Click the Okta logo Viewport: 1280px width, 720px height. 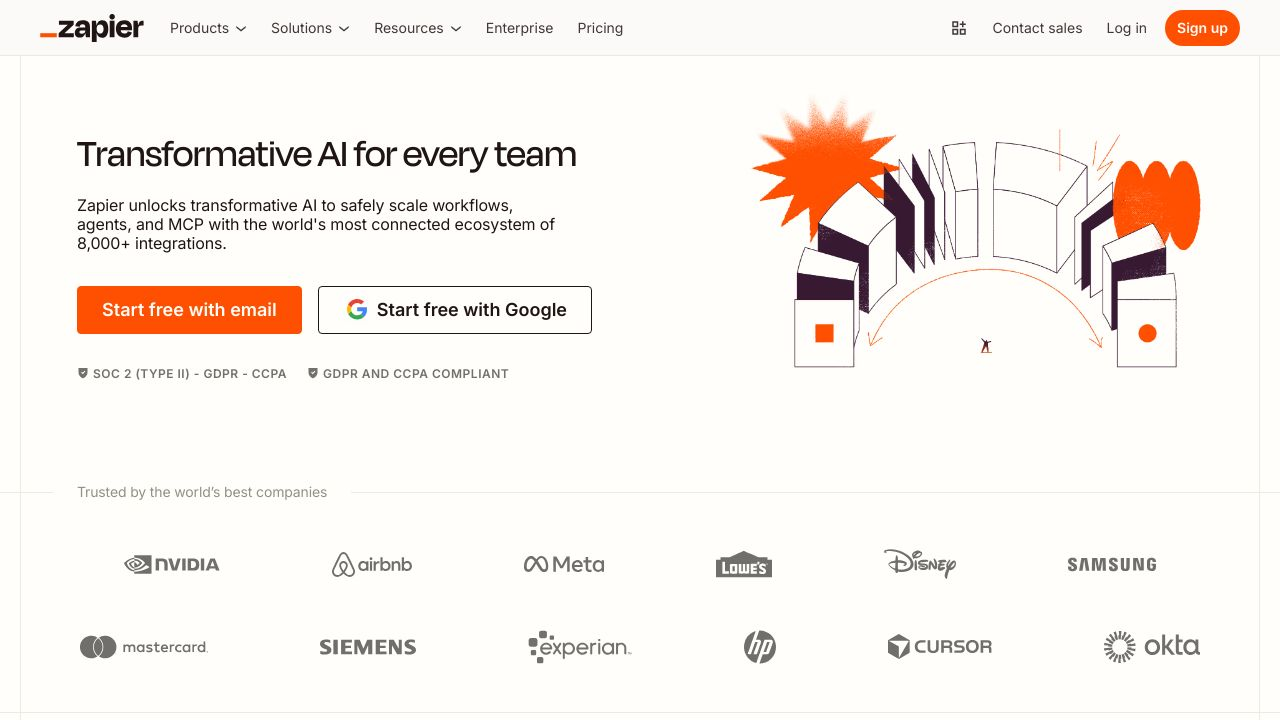click(x=1152, y=646)
